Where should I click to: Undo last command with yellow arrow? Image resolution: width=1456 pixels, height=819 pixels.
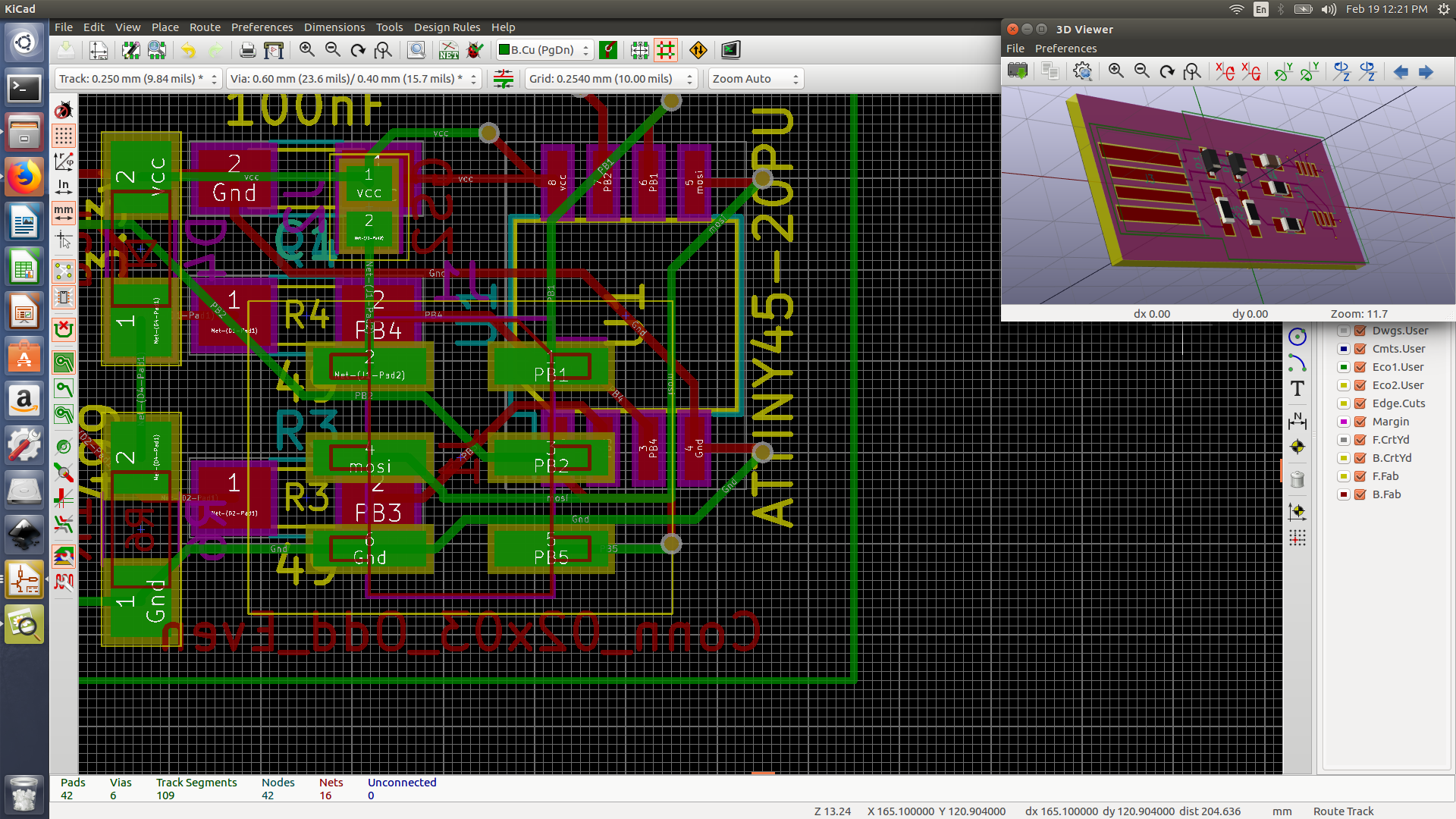(189, 50)
